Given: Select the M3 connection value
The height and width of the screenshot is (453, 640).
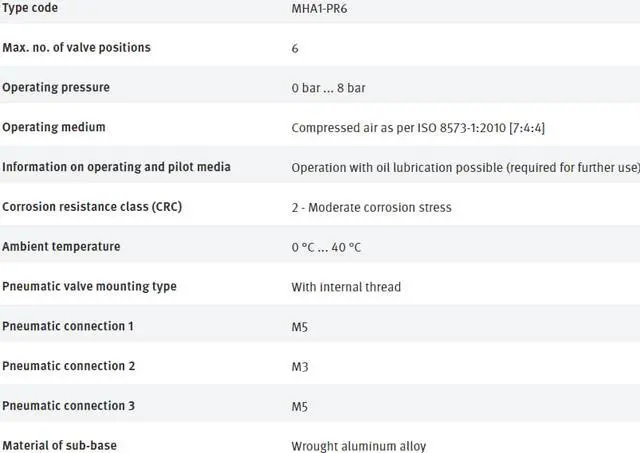Looking at the screenshot, I should point(300,366).
